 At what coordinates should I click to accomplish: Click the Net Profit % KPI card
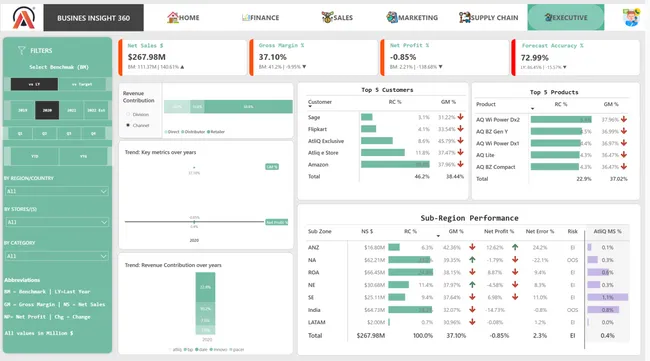coord(444,57)
